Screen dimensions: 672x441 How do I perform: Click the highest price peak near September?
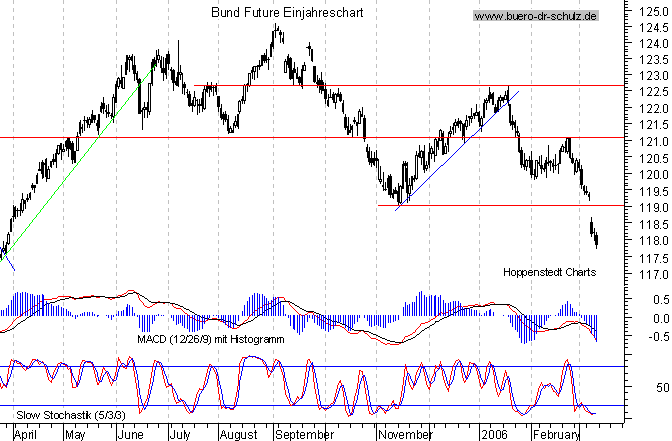click(x=276, y=28)
